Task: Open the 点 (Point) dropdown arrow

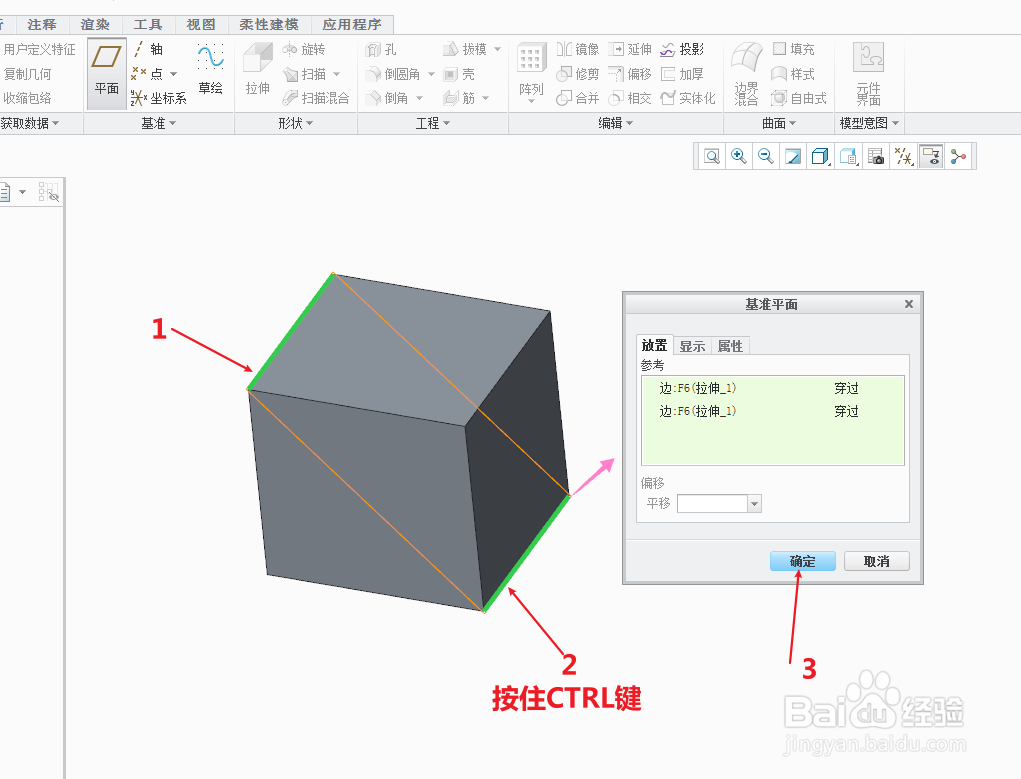Action: [x=172, y=72]
